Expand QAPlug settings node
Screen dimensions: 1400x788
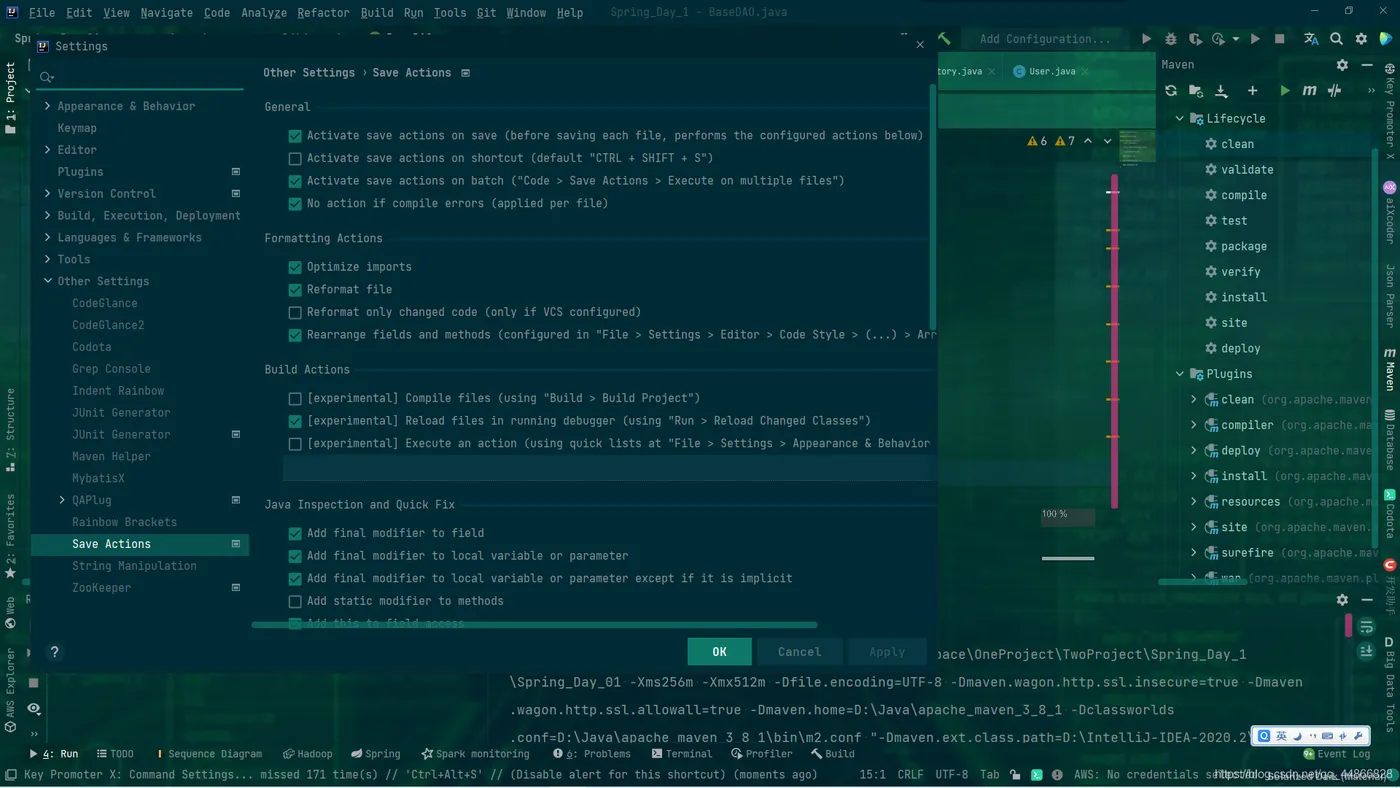[62, 500]
